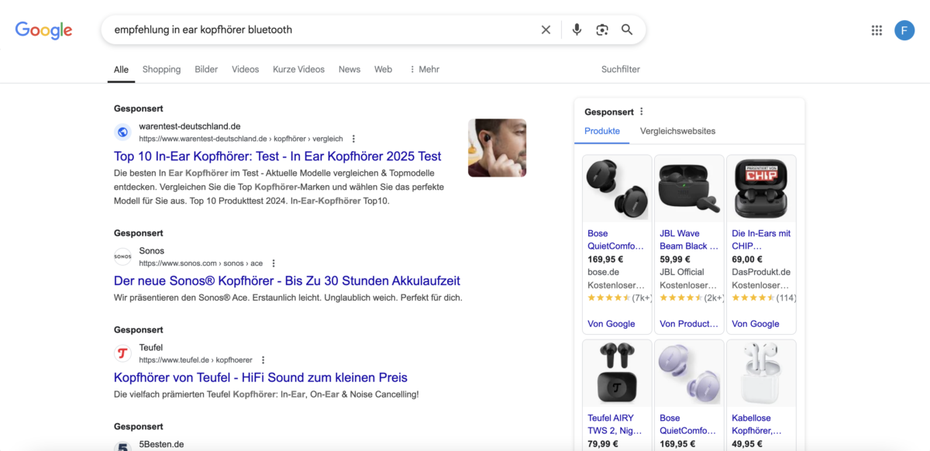Click the Sonos favicon

(123, 256)
